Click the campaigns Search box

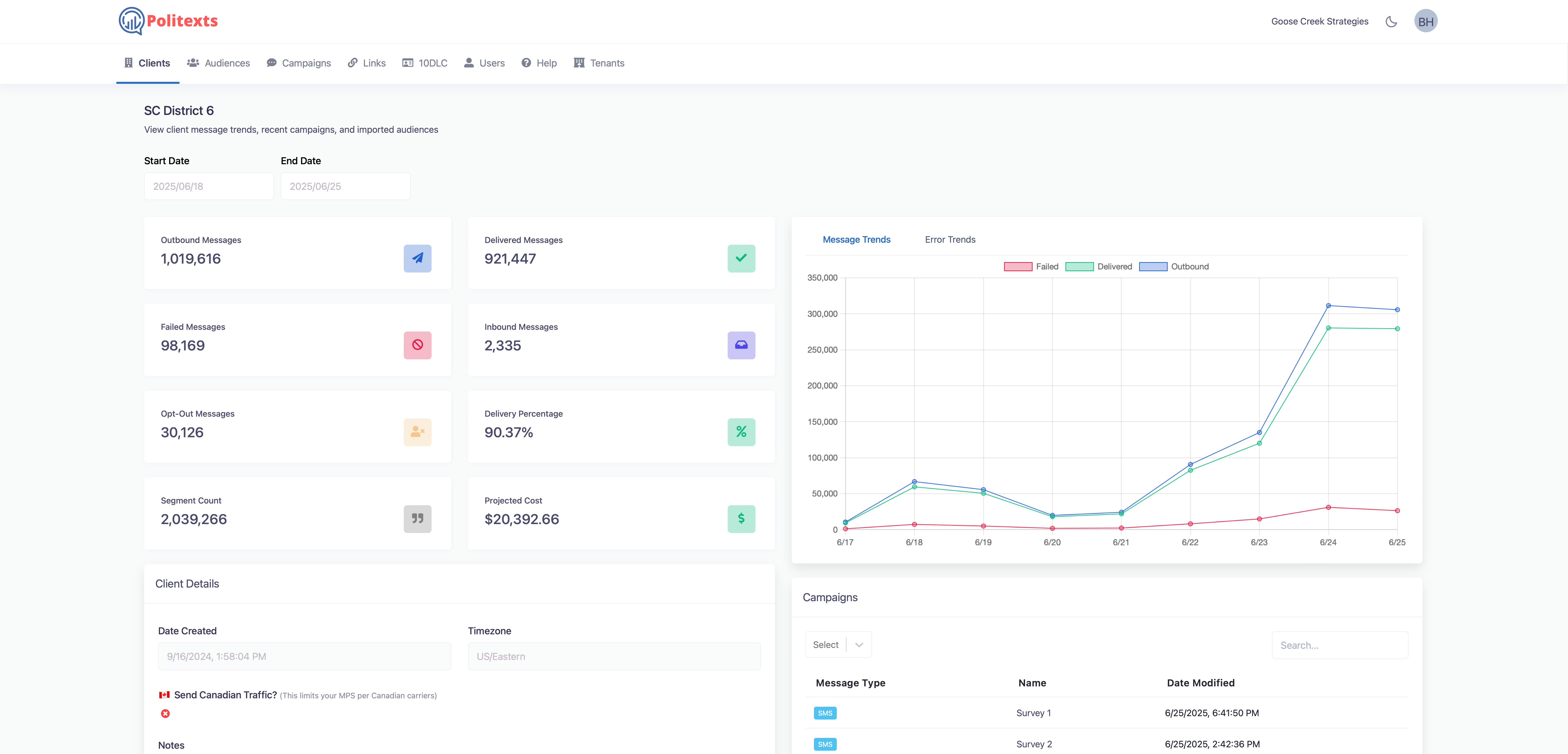[x=1340, y=645]
